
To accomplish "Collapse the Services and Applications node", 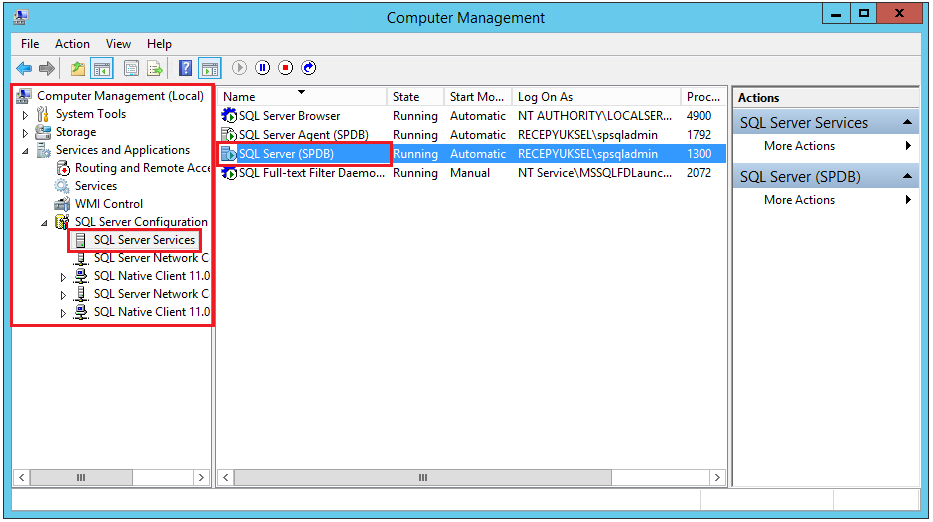I will coord(25,151).
